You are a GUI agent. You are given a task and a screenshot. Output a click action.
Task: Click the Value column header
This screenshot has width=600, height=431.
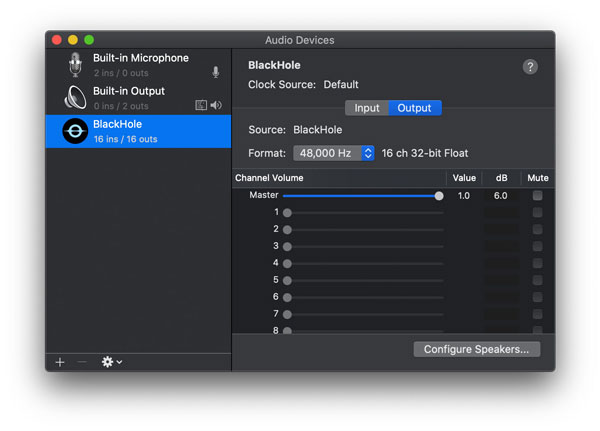click(x=464, y=178)
